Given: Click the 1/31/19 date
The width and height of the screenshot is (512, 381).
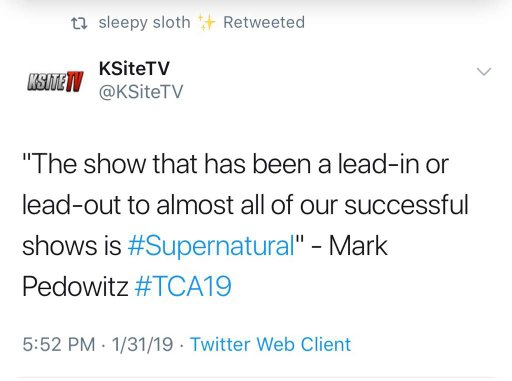Looking at the screenshot, I should (142, 344).
